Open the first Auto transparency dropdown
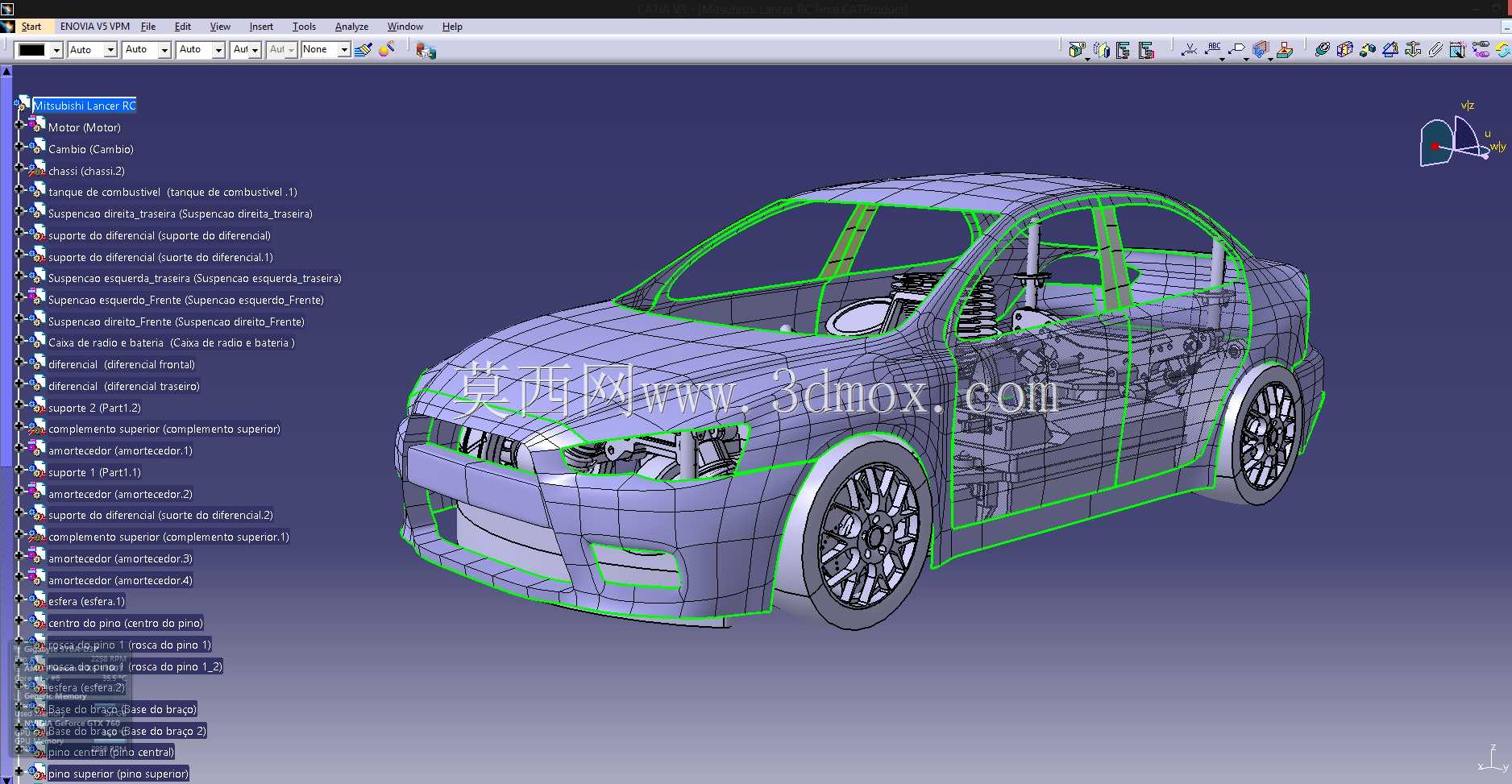The width and height of the screenshot is (1512, 784). pyautogui.click(x=111, y=50)
